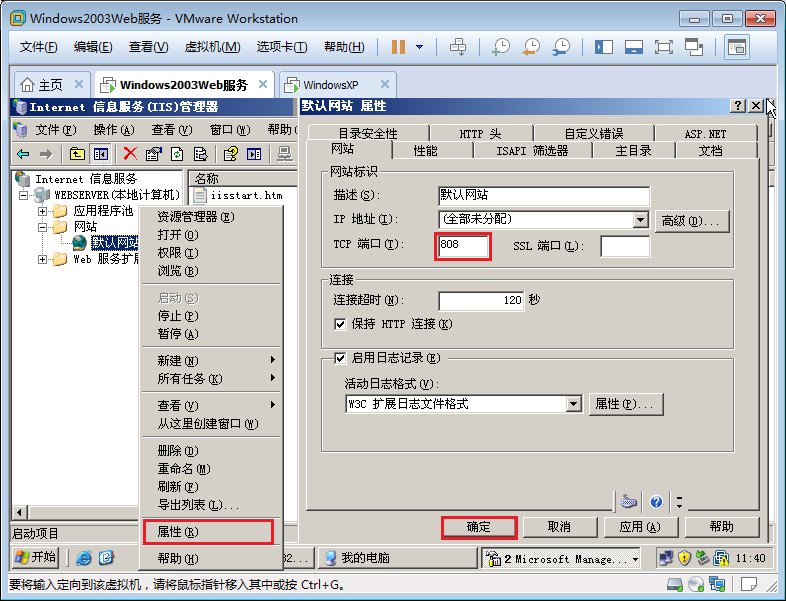Screen dimensions: 786x601
Task: Click the connection timeout field
Action: (x=481, y=301)
